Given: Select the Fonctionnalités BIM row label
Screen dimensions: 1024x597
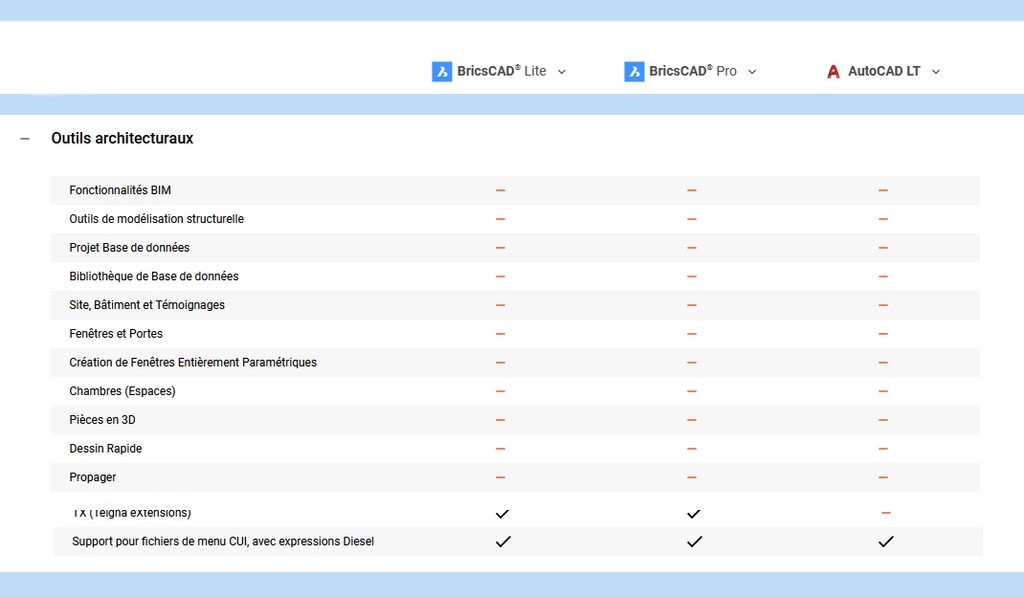Looking at the screenshot, I should pos(120,190).
